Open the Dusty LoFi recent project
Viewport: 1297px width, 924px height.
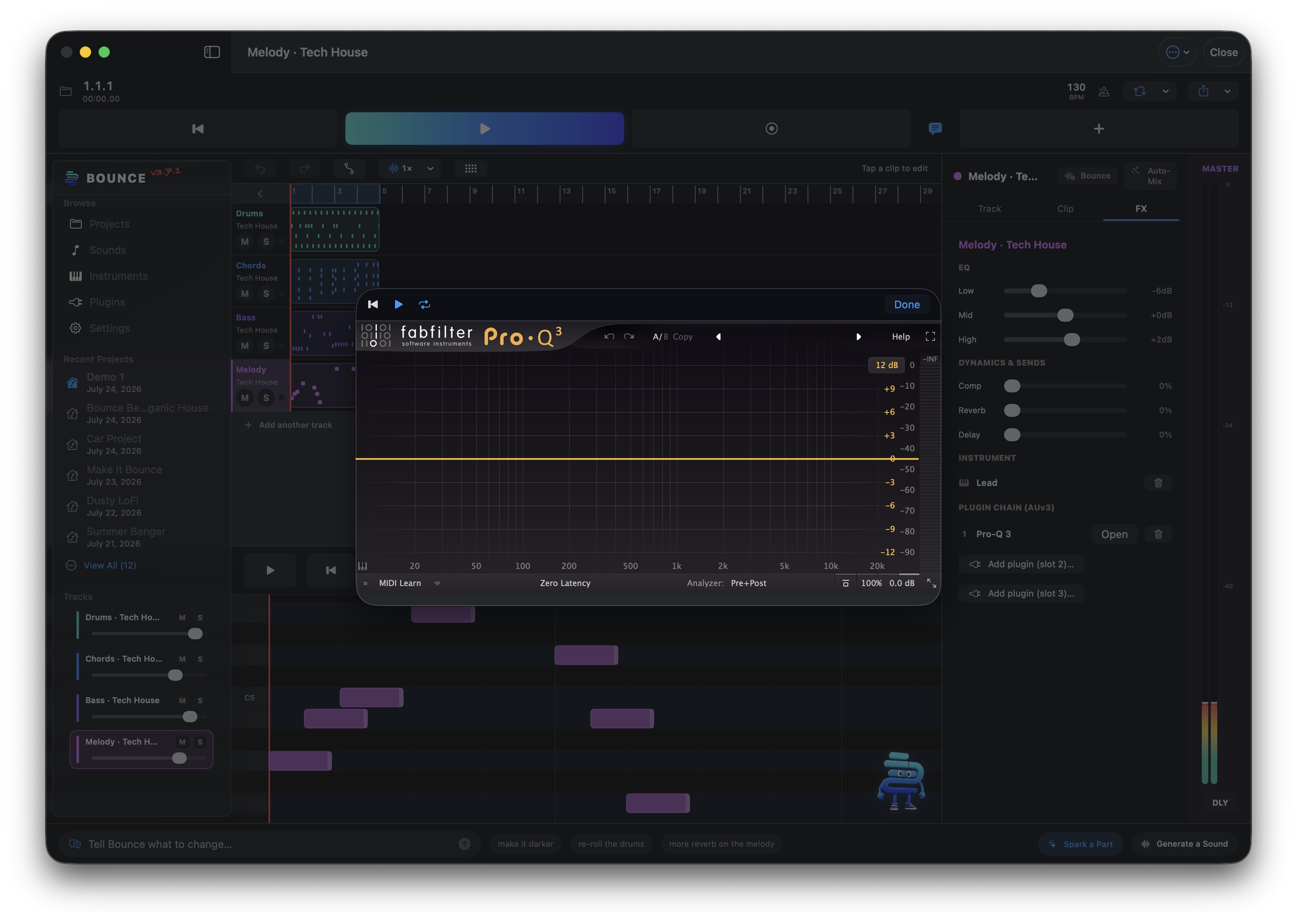pos(142,506)
